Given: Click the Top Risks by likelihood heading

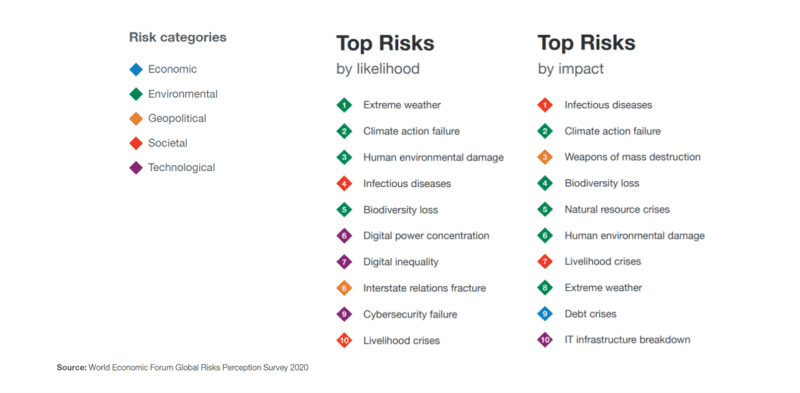Looking at the screenshot, I should coord(385,55).
